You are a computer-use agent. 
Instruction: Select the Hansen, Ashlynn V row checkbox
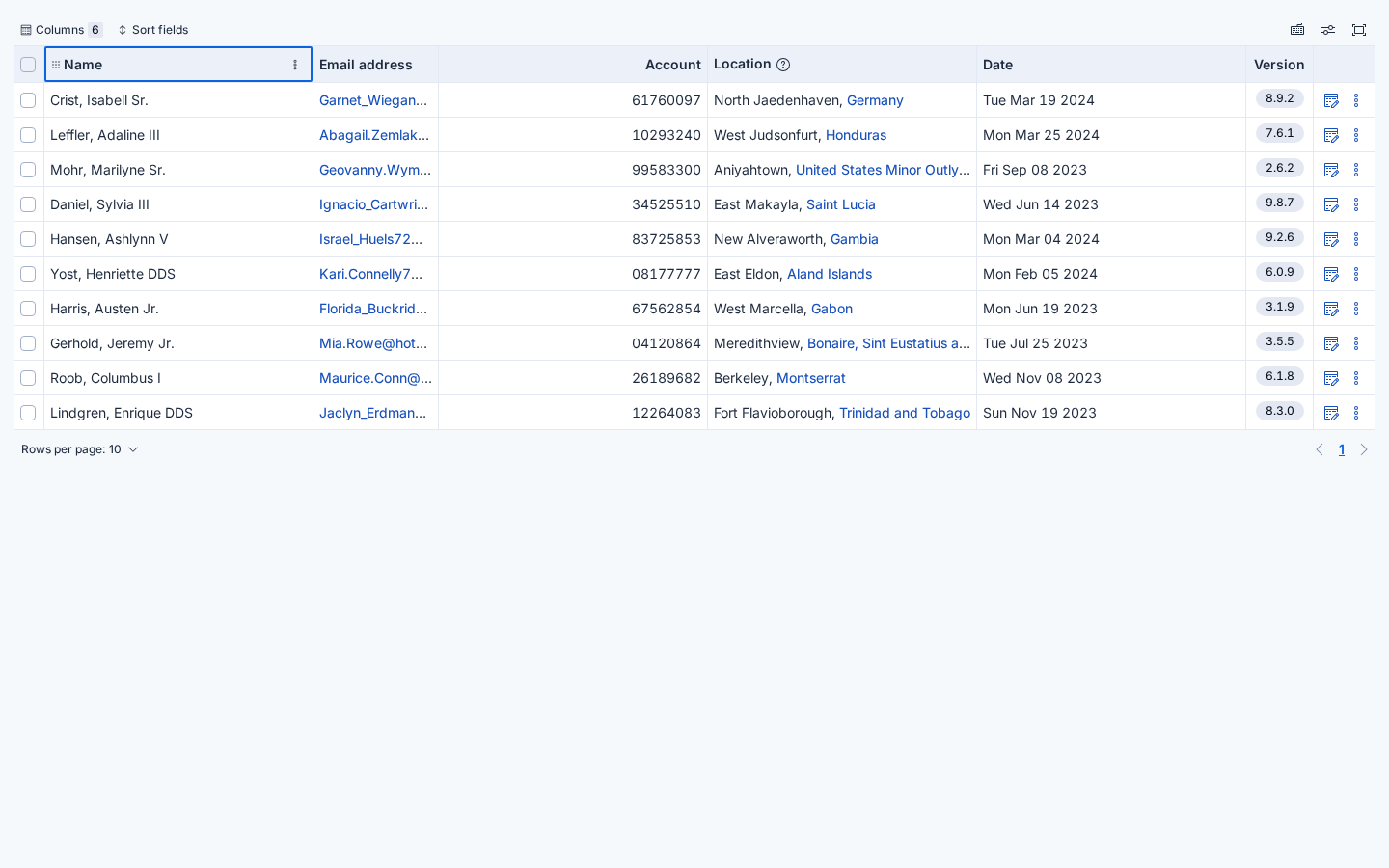click(x=28, y=239)
